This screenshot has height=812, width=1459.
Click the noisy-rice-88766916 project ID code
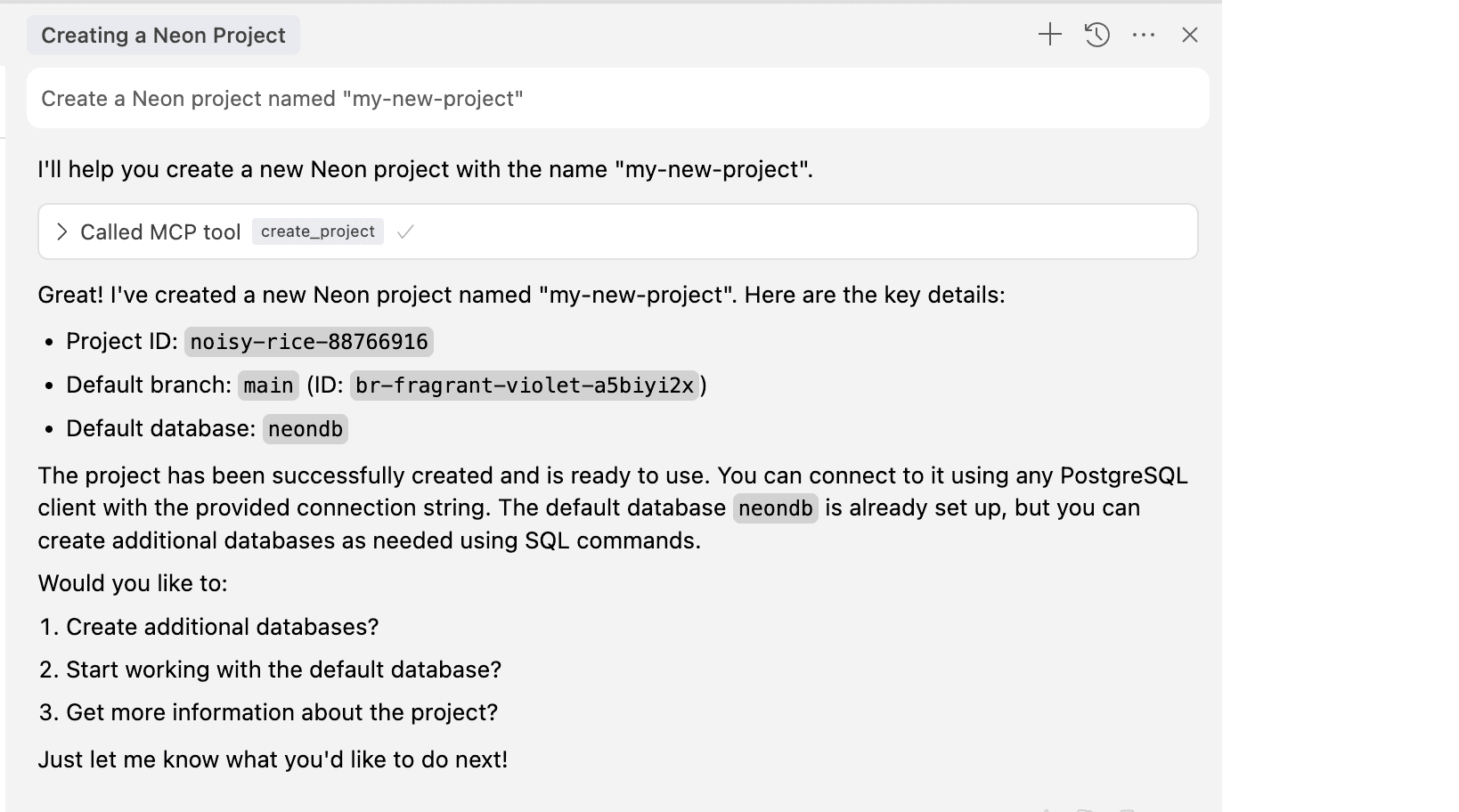[x=309, y=342]
